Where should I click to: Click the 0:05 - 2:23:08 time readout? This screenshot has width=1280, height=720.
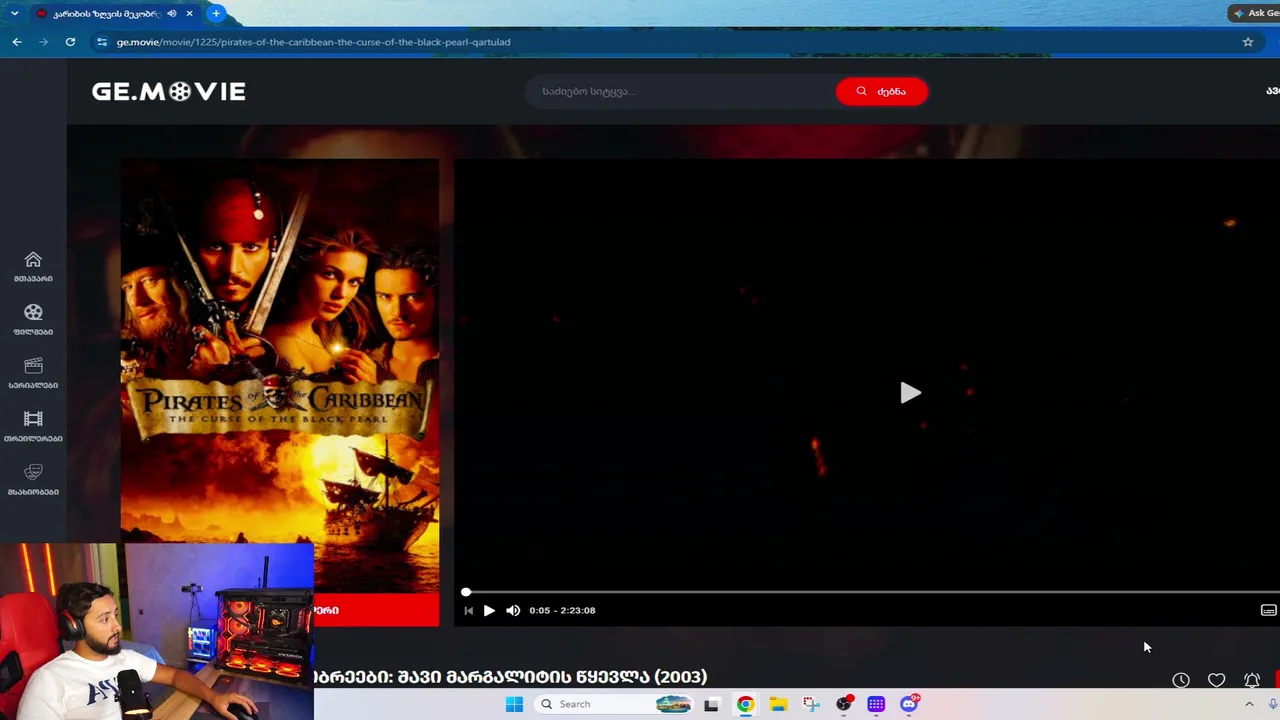(562, 610)
